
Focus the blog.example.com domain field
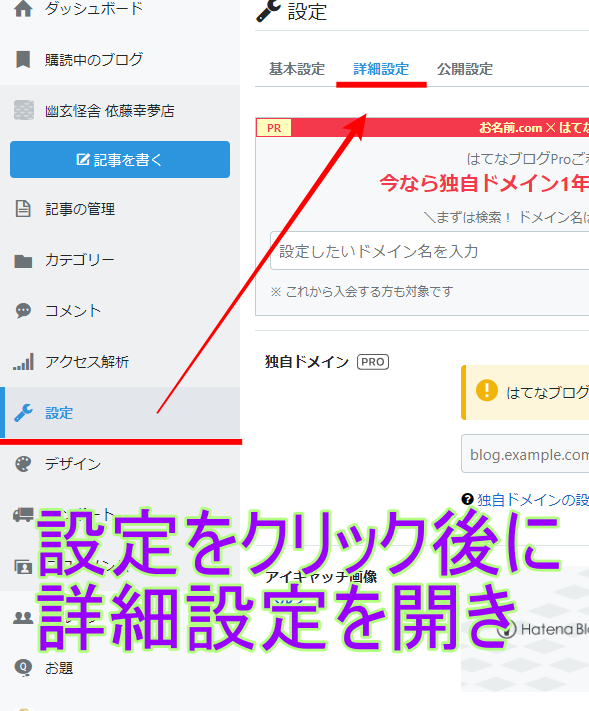525,454
